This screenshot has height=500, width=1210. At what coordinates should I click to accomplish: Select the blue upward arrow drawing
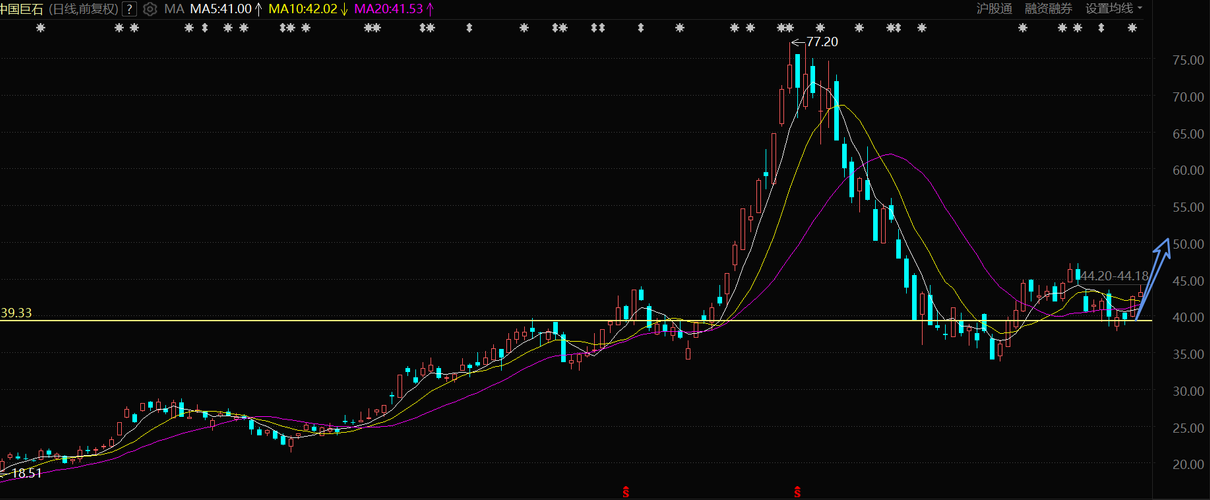coord(1153,279)
